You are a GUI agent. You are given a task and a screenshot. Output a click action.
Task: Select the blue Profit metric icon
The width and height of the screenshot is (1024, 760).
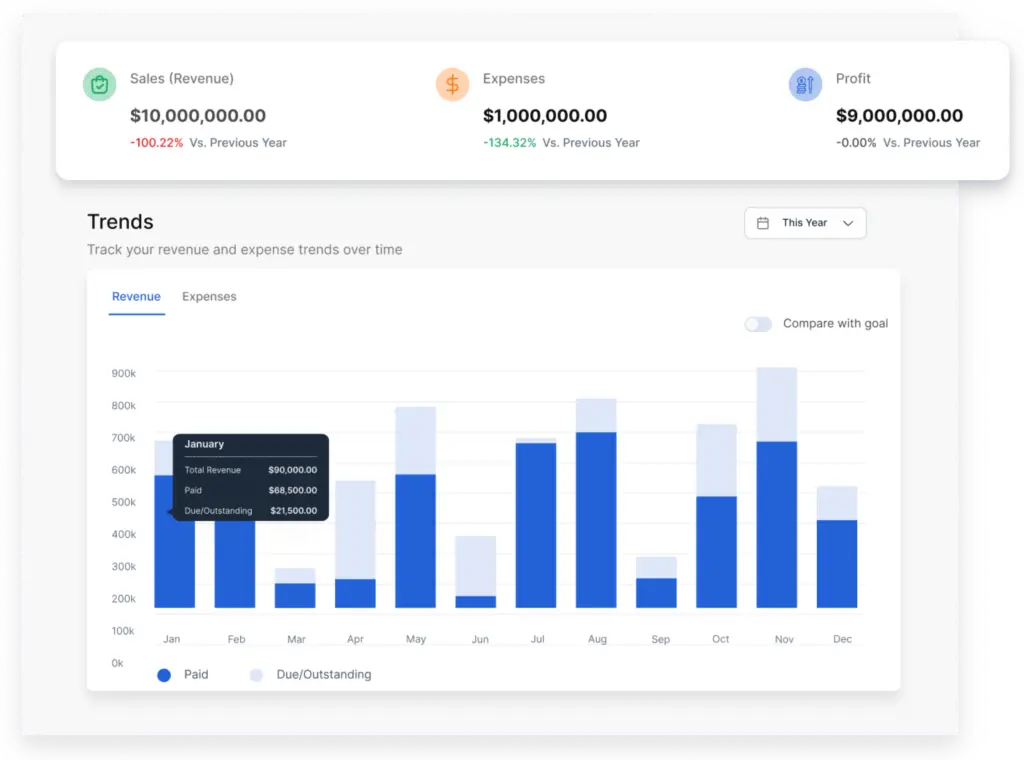tap(804, 84)
